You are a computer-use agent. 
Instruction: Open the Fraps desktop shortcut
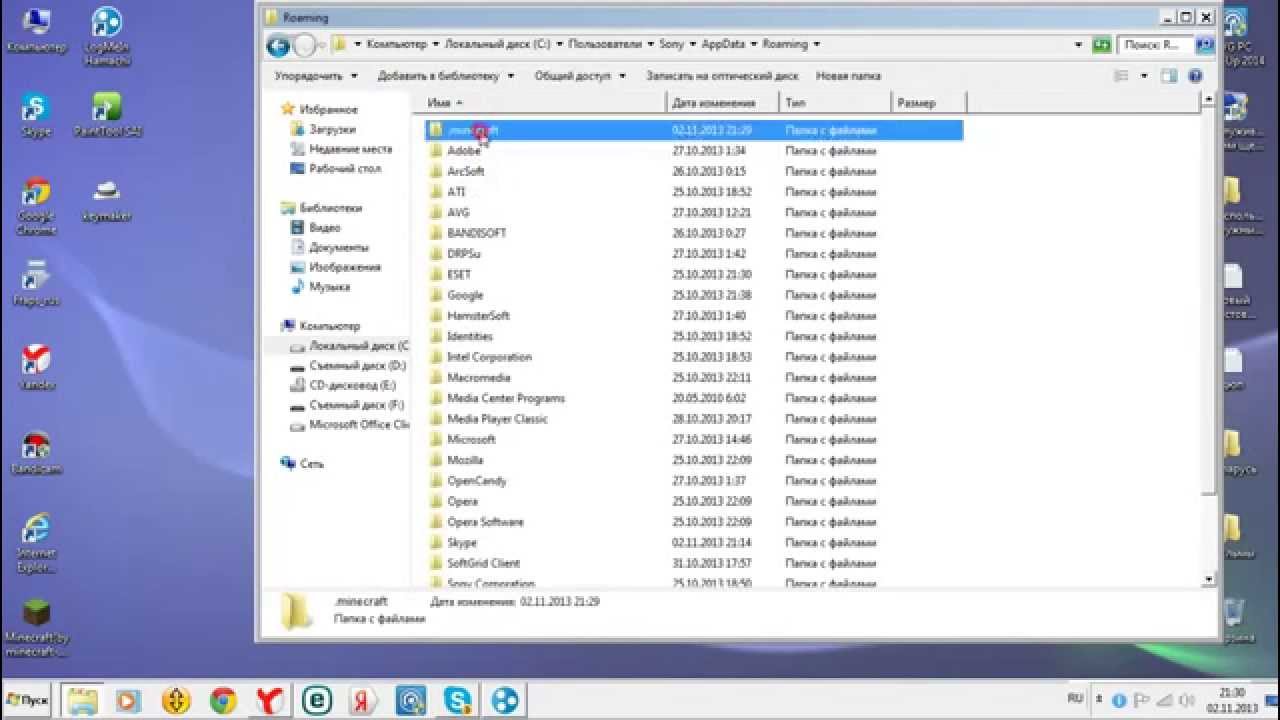(36, 282)
